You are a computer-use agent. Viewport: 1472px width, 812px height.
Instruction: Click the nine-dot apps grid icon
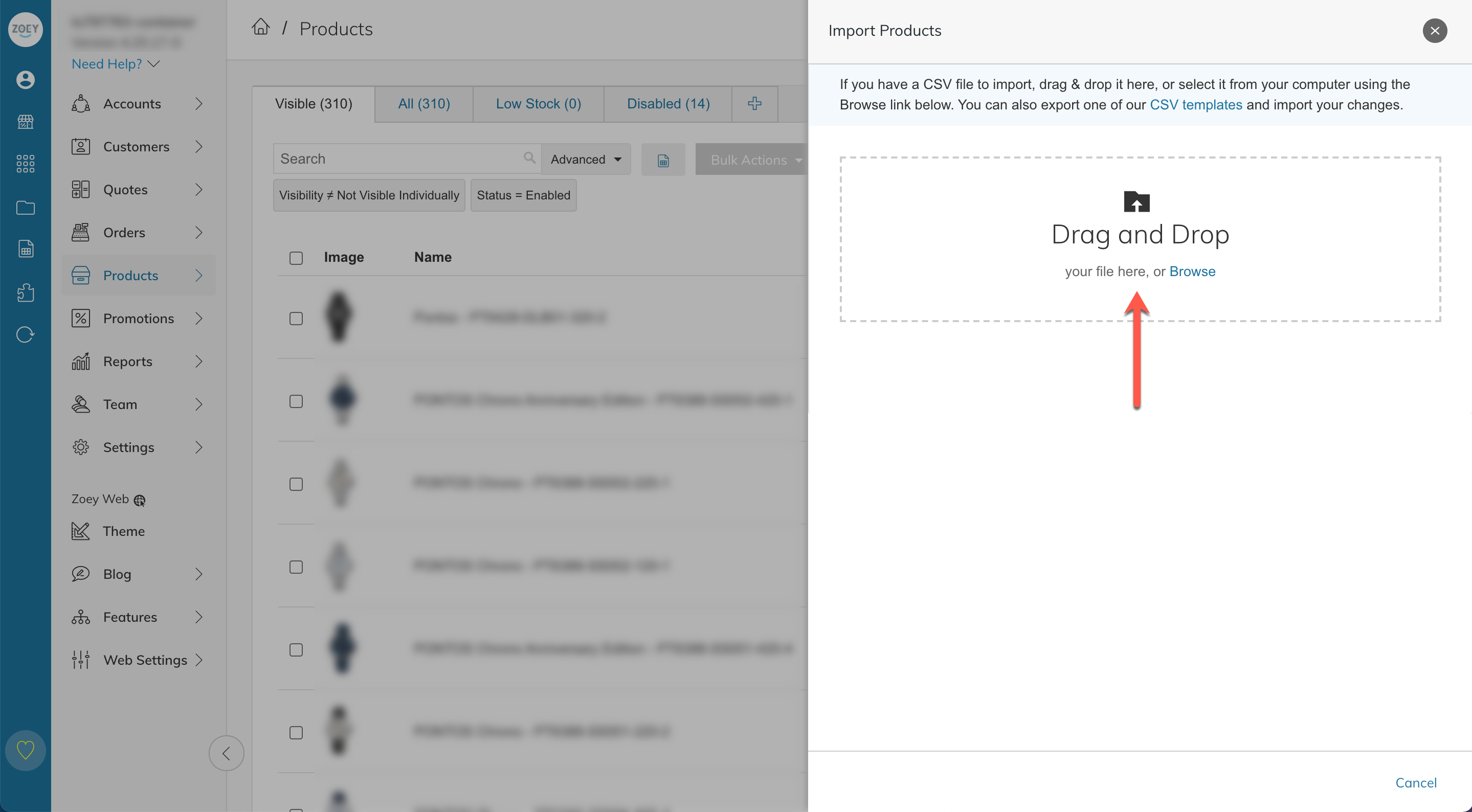25,164
